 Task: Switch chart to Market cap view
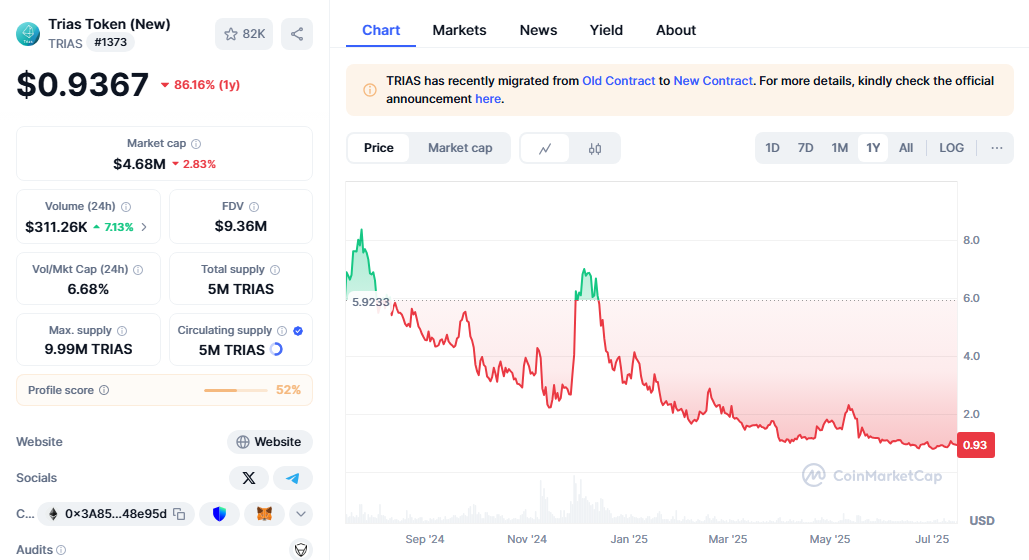pyautogui.click(x=460, y=148)
